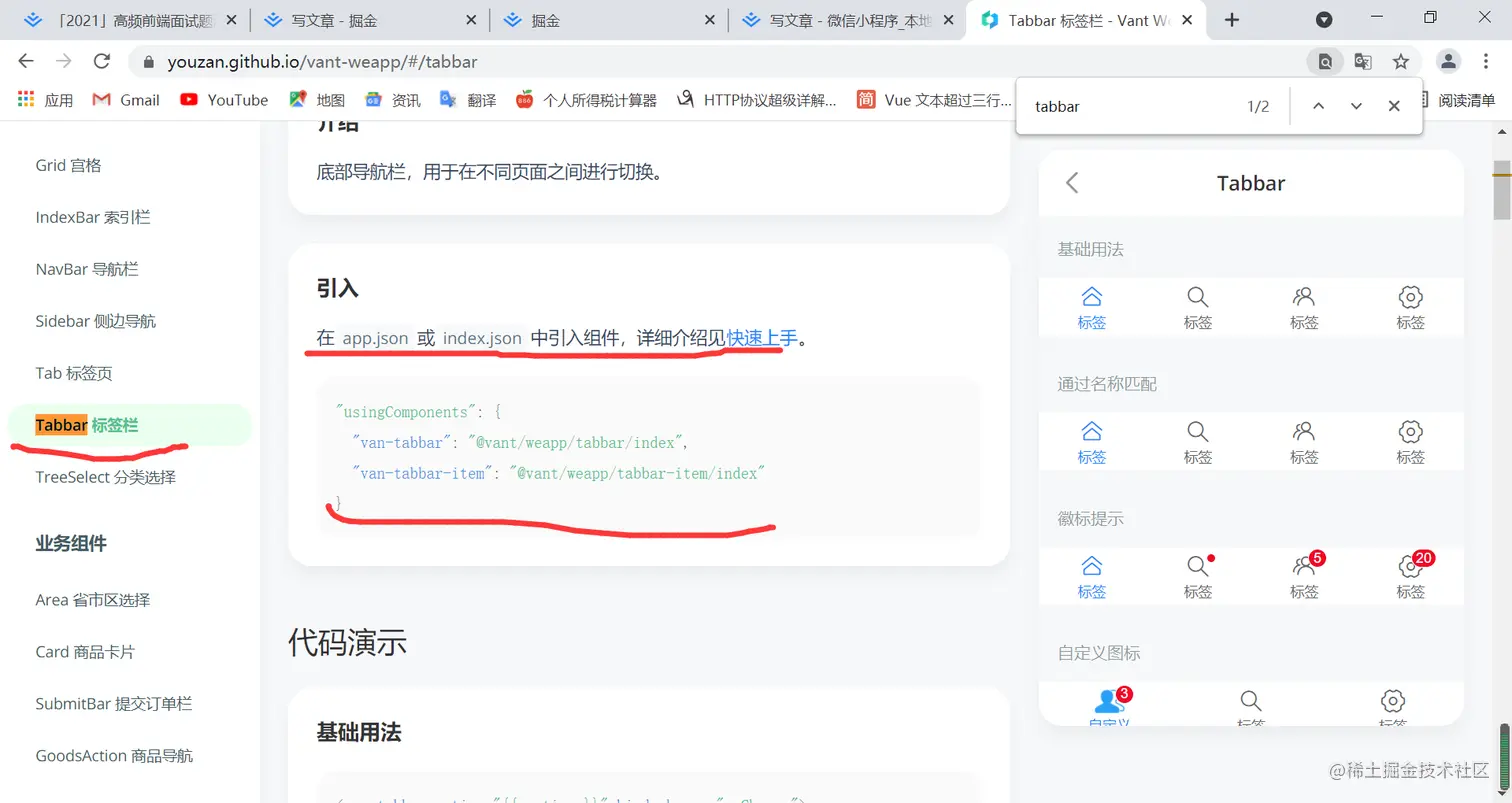Open IndexBar 索引栏 in the sidebar
1512x803 pixels.
pos(93,217)
